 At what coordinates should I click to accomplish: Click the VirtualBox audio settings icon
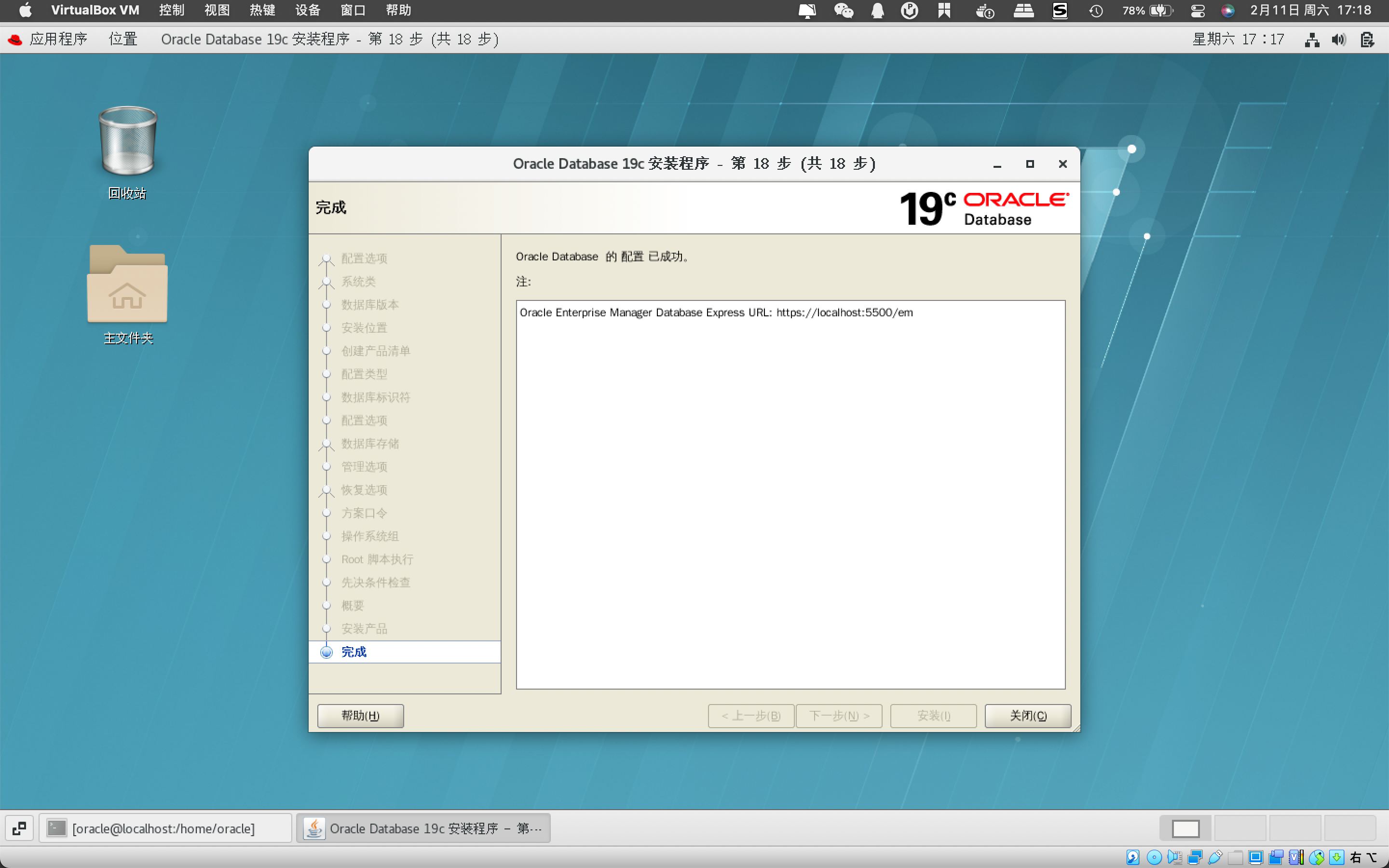coord(1175,857)
